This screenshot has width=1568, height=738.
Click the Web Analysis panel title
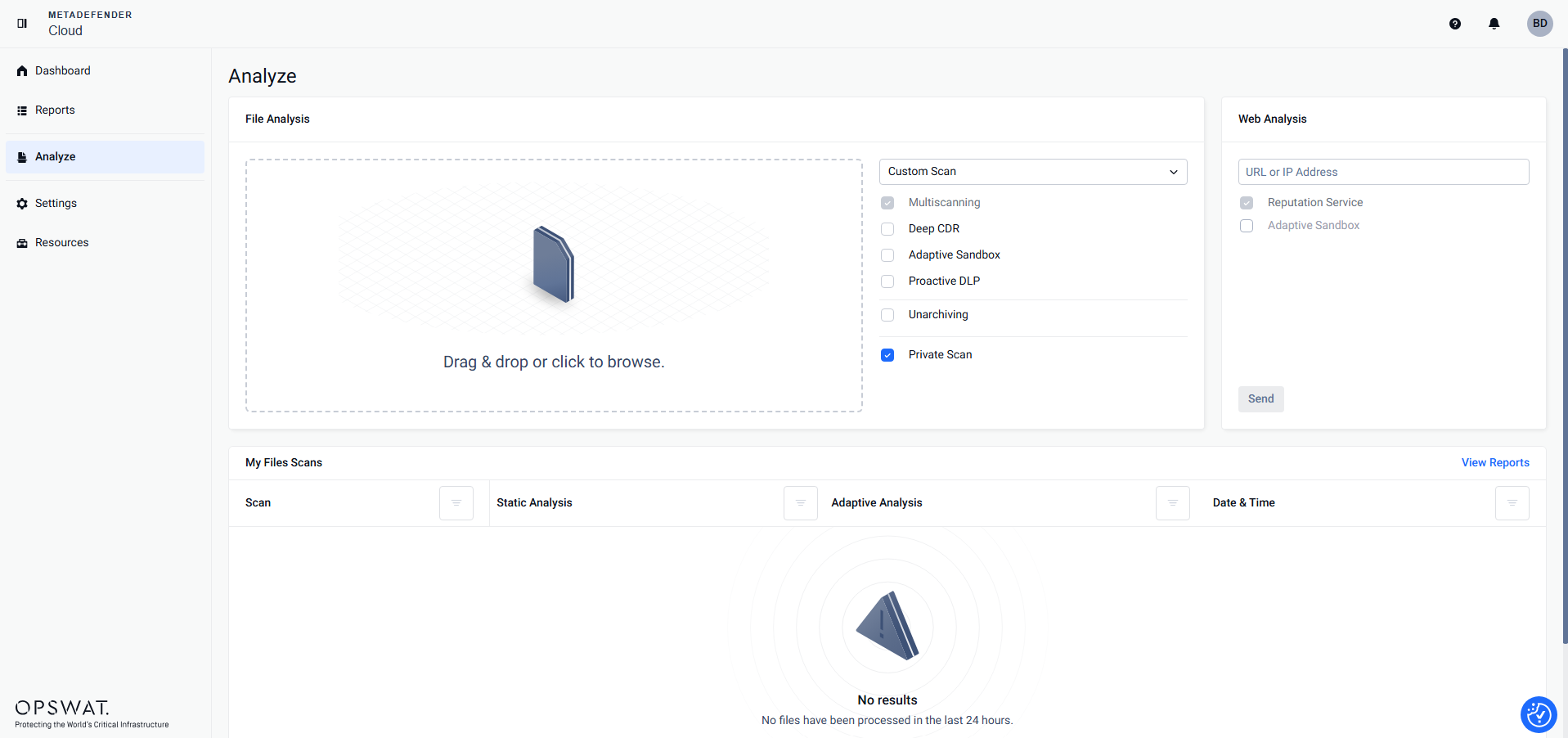tap(1273, 119)
